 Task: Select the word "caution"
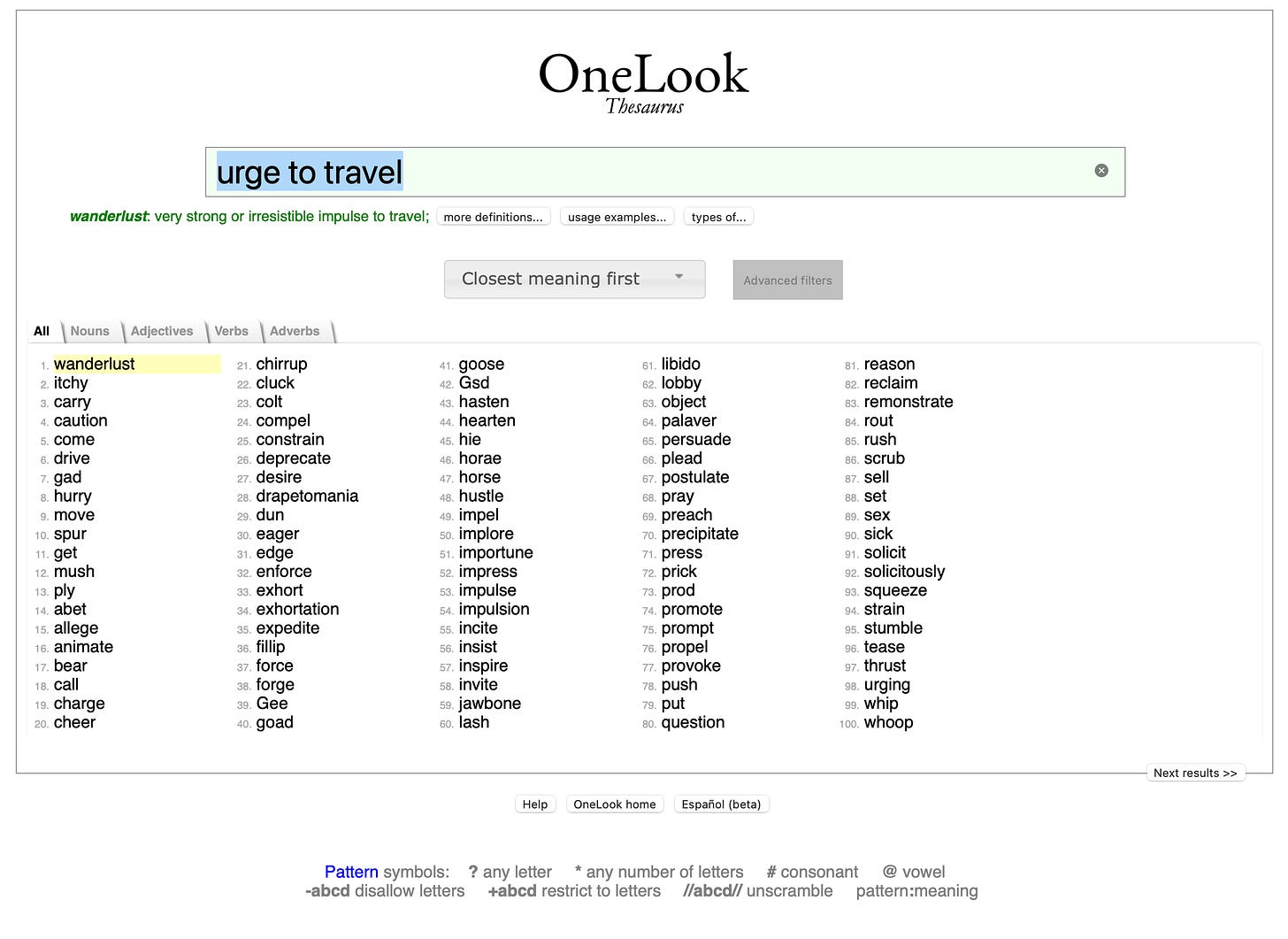click(x=80, y=420)
